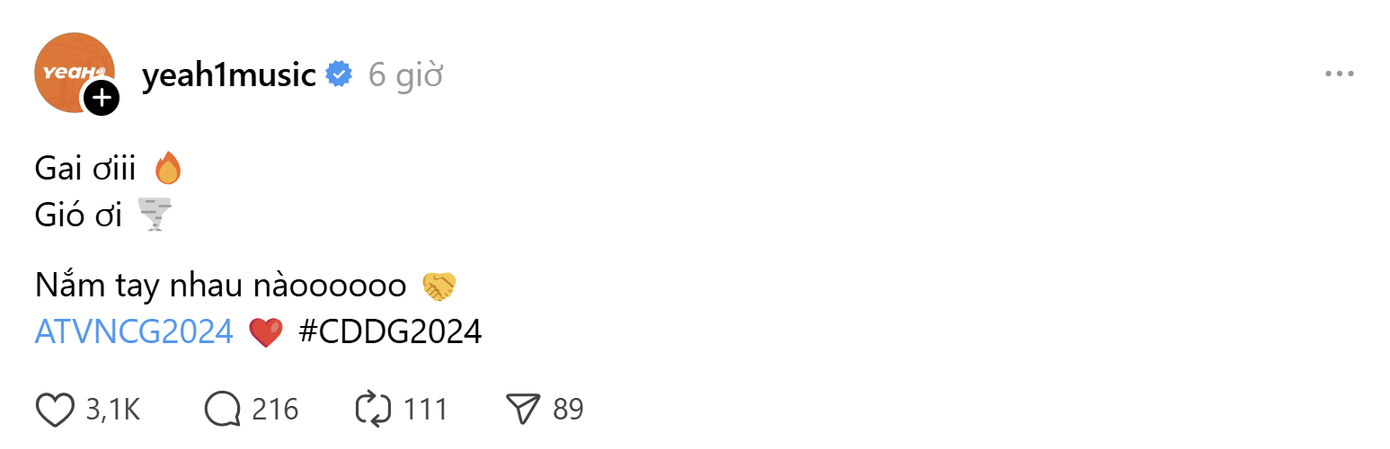Open the yeah1music username link
Viewport: 1390px width, 449px height.
point(229,74)
